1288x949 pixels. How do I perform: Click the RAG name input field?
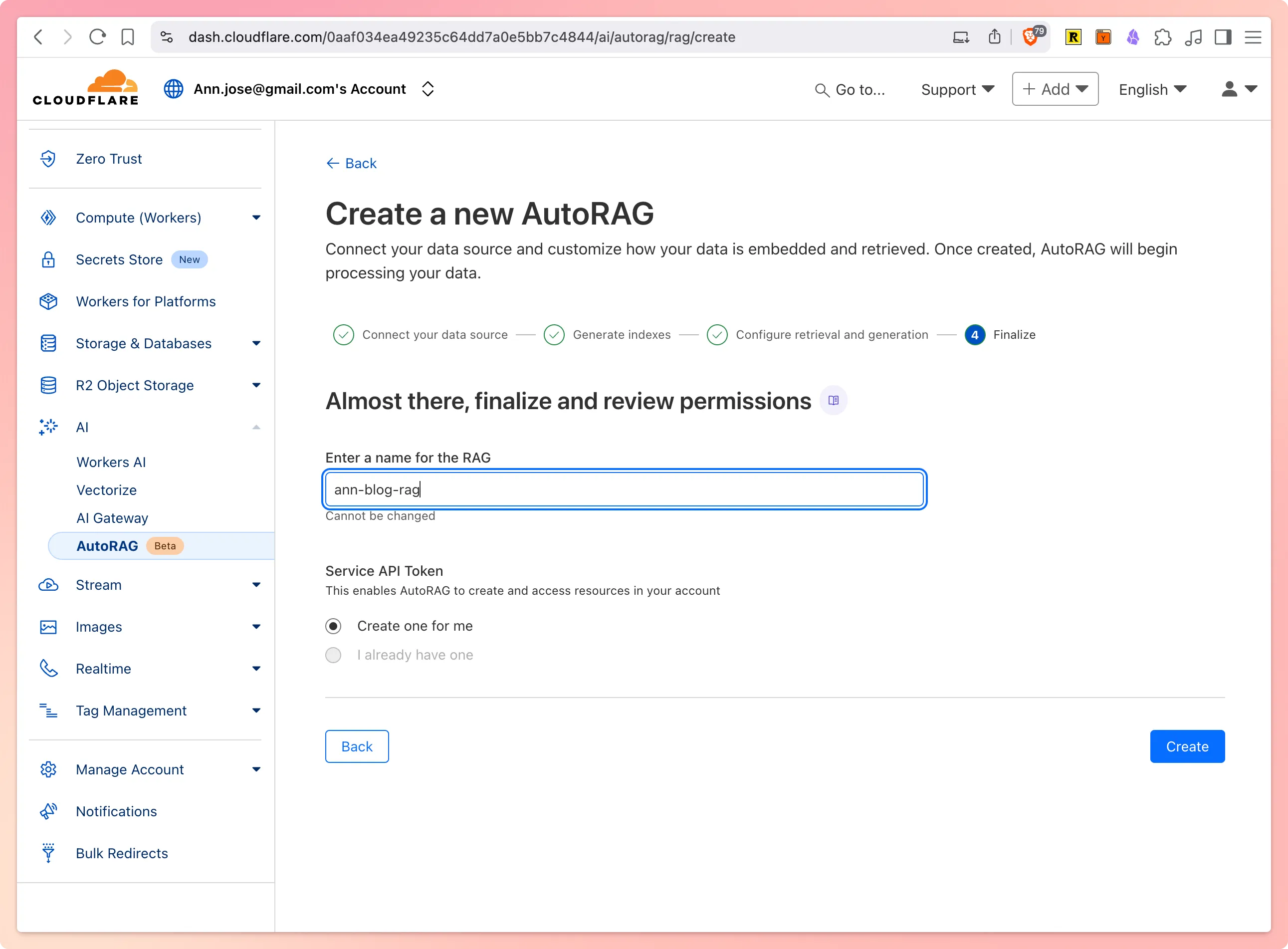624,489
